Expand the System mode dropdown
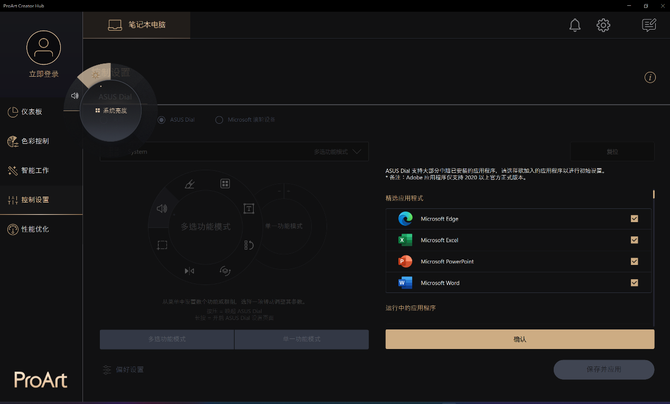This screenshot has height=404, width=670. [234, 152]
